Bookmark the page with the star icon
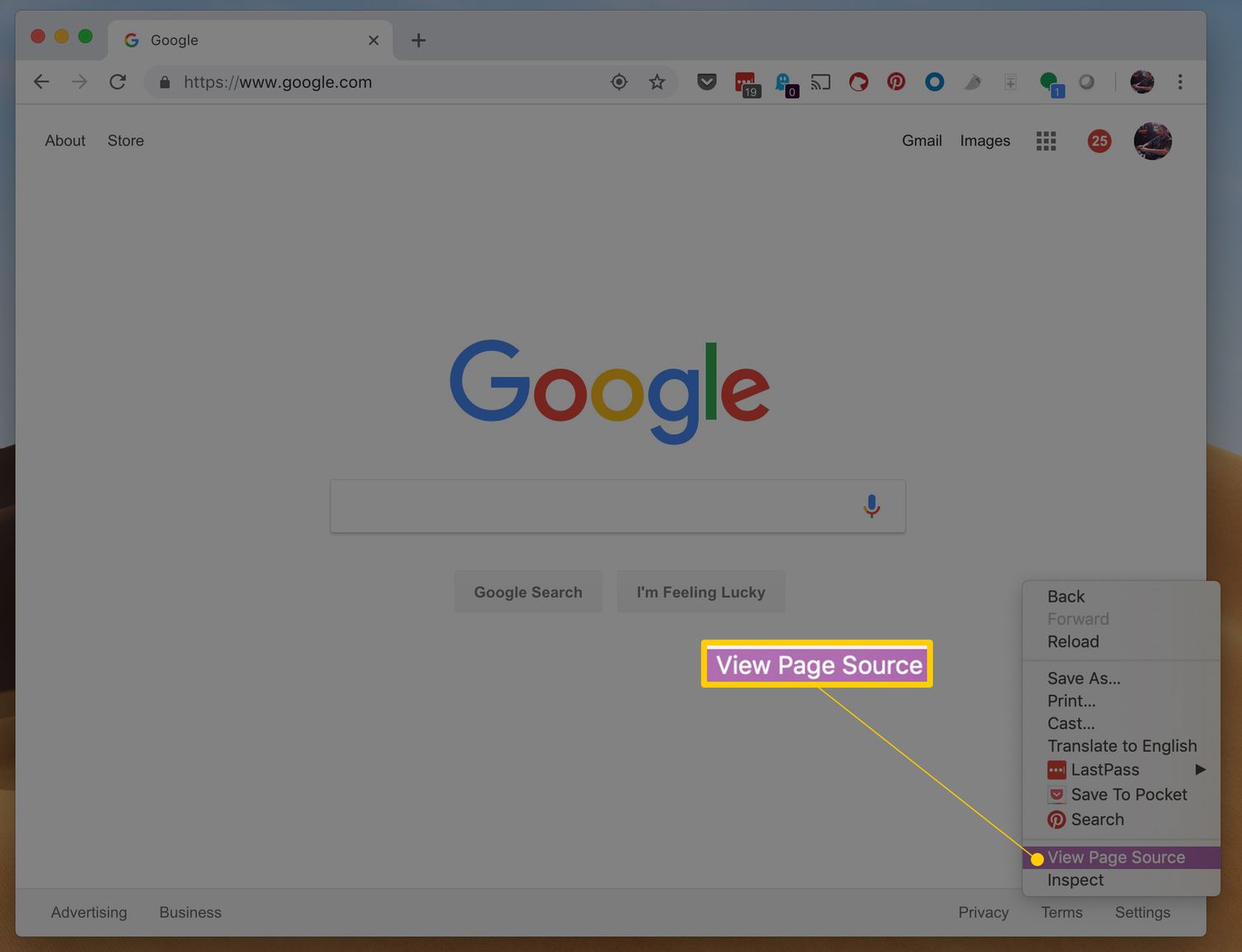 [657, 82]
